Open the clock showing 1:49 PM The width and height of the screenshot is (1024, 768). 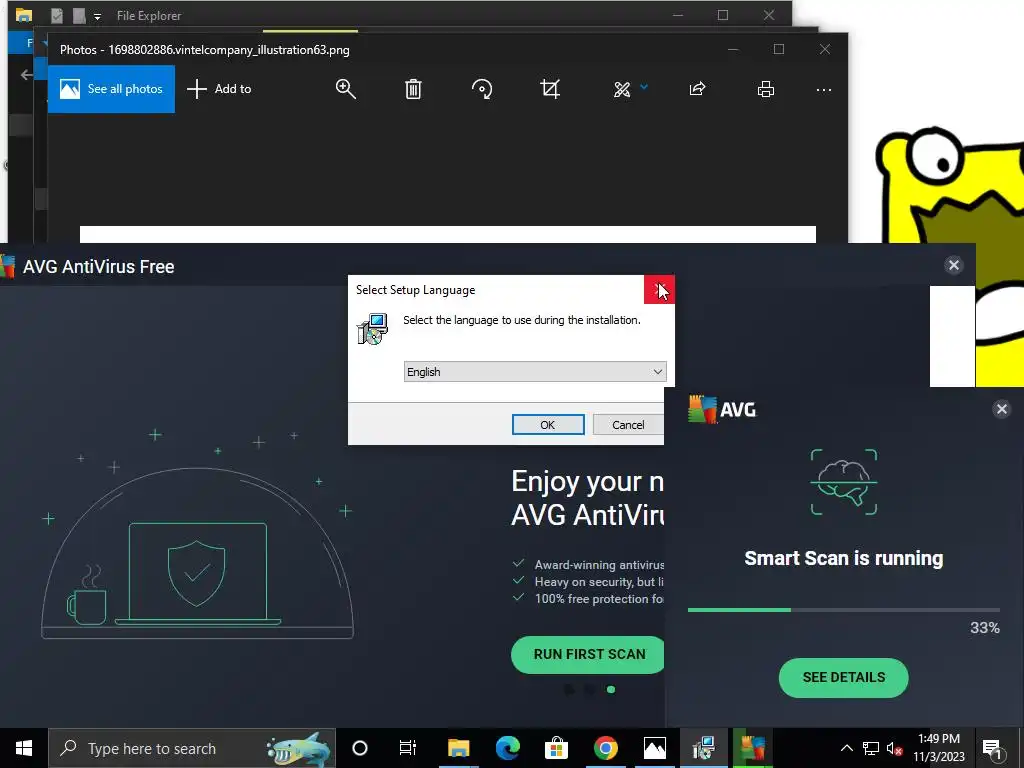(x=938, y=748)
